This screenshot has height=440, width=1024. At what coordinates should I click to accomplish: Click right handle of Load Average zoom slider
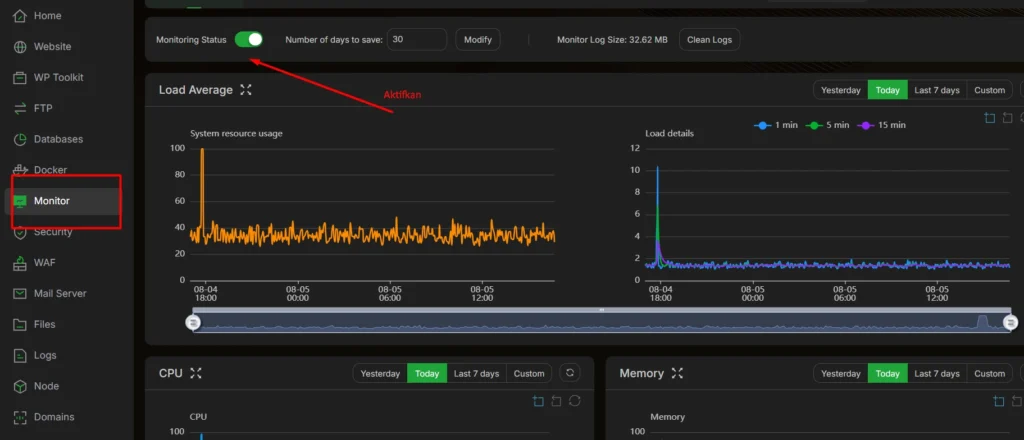pyautogui.click(x=1010, y=322)
